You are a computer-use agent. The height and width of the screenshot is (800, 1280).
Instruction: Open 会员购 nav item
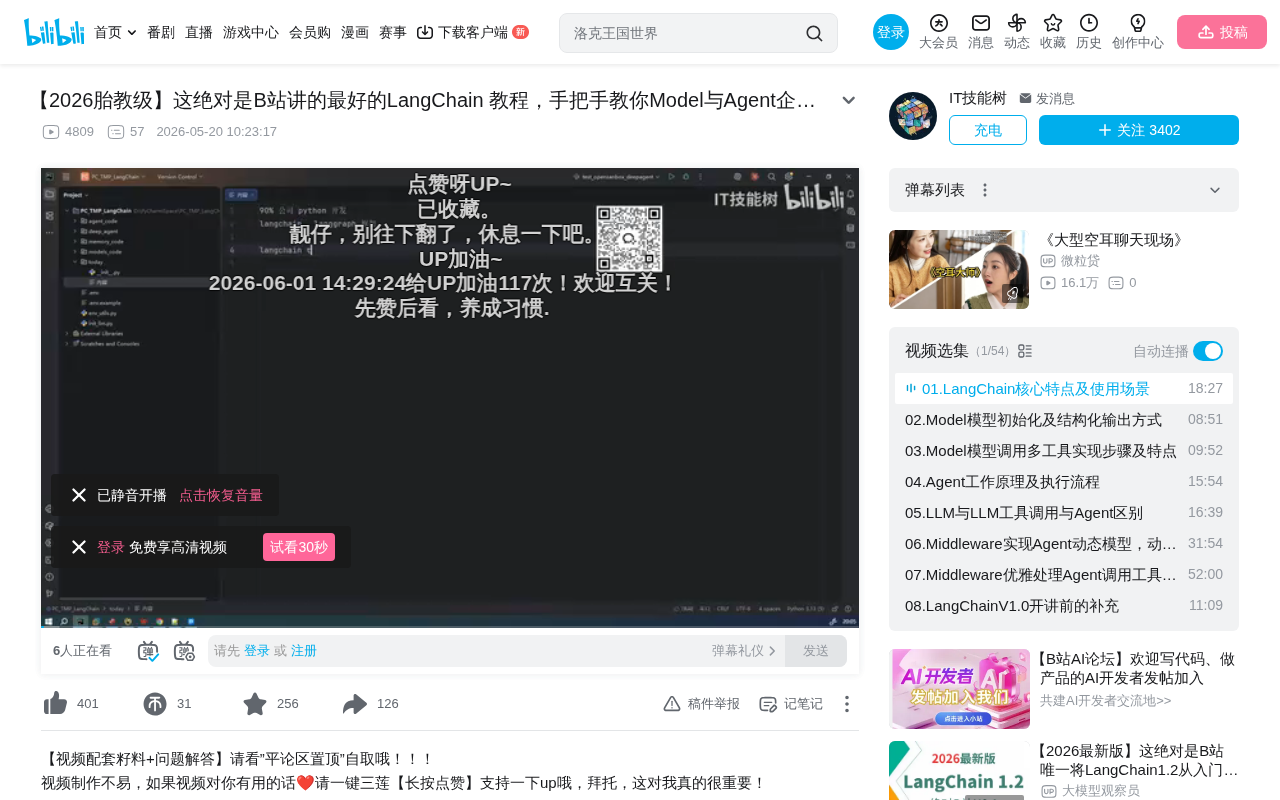click(x=310, y=32)
